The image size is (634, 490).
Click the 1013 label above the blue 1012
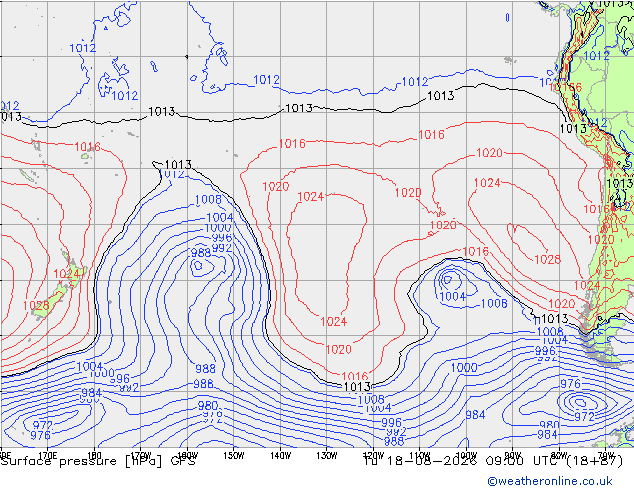click(x=178, y=165)
